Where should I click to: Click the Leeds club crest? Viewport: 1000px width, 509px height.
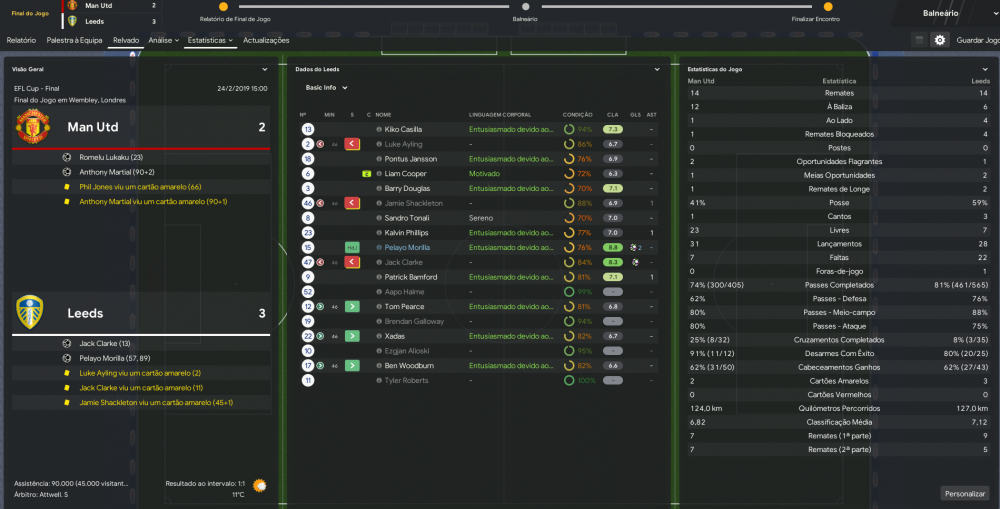30,312
